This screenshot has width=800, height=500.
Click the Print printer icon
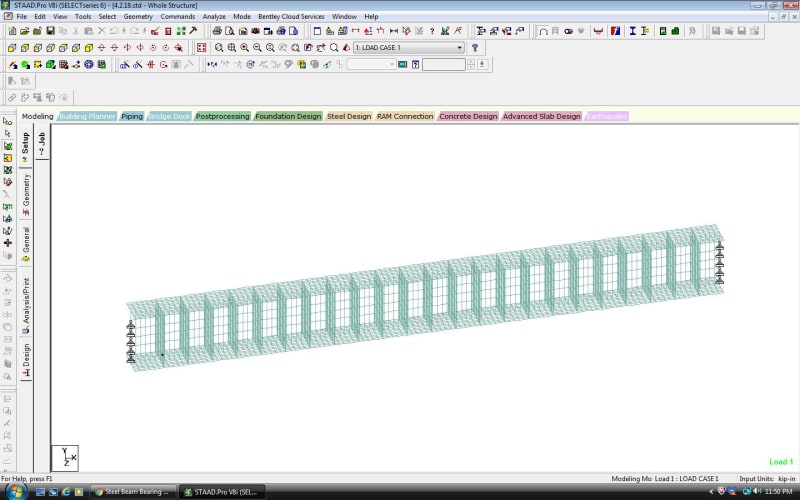[217, 31]
